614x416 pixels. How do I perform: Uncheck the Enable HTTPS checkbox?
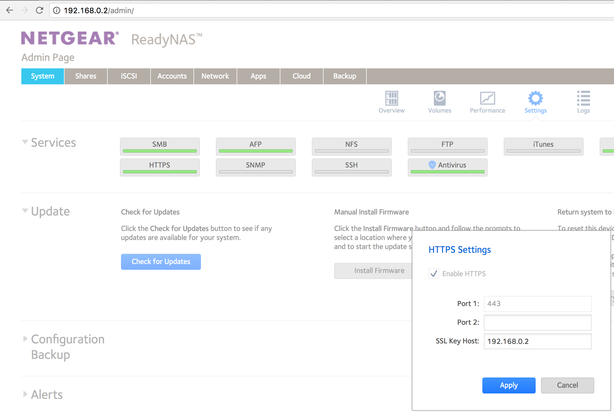tap(433, 273)
